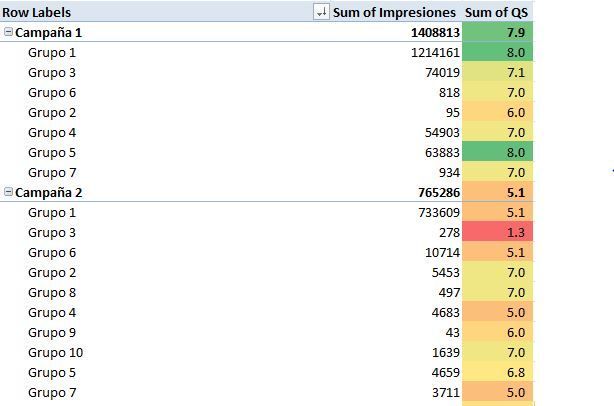Select impressions cell 4659
Screen dimensions: 614x406
tap(446, 372)
